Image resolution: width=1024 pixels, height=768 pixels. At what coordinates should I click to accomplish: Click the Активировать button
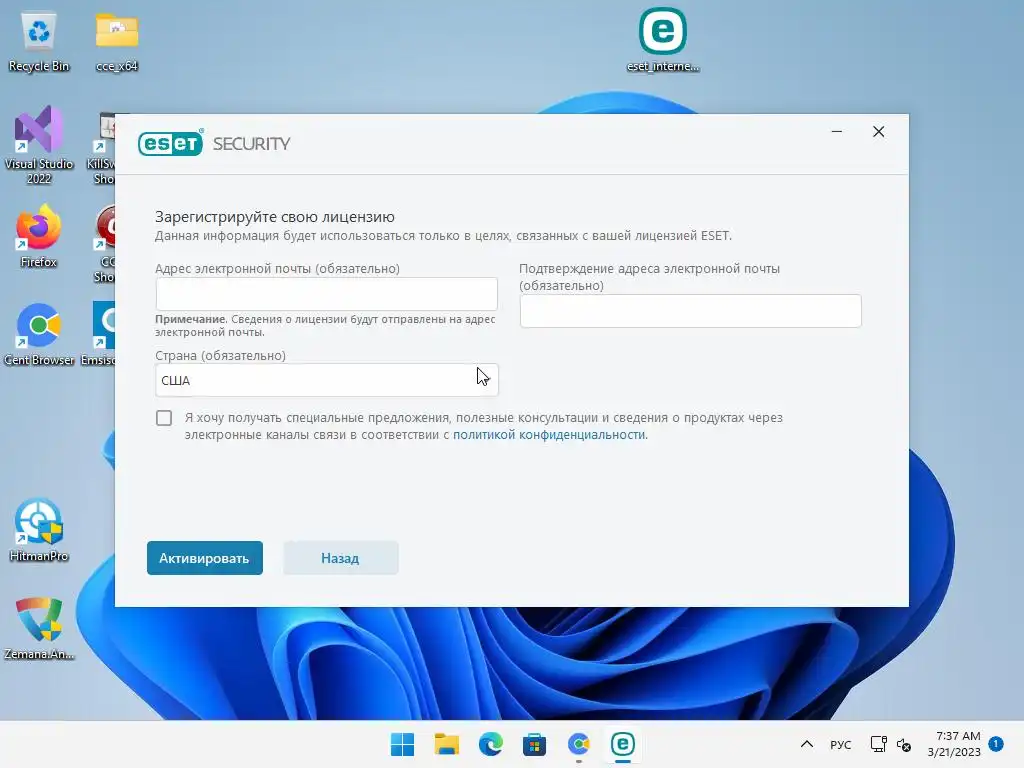[204, 558]
